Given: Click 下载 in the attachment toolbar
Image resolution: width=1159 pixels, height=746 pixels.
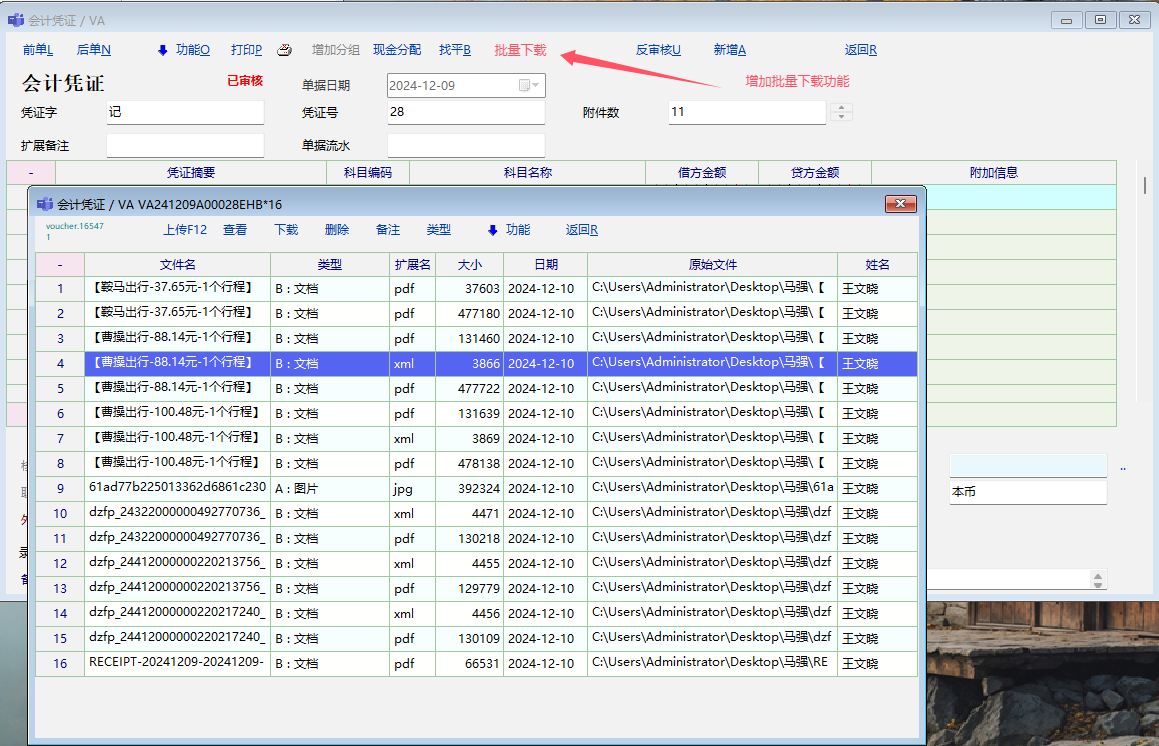Looking at the screenshot, I should (286, 230).
